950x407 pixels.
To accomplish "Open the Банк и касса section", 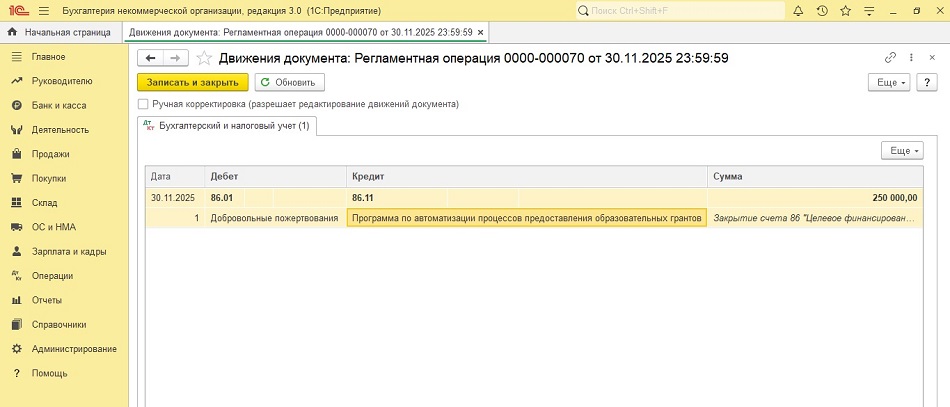I will tap(59, 105).
